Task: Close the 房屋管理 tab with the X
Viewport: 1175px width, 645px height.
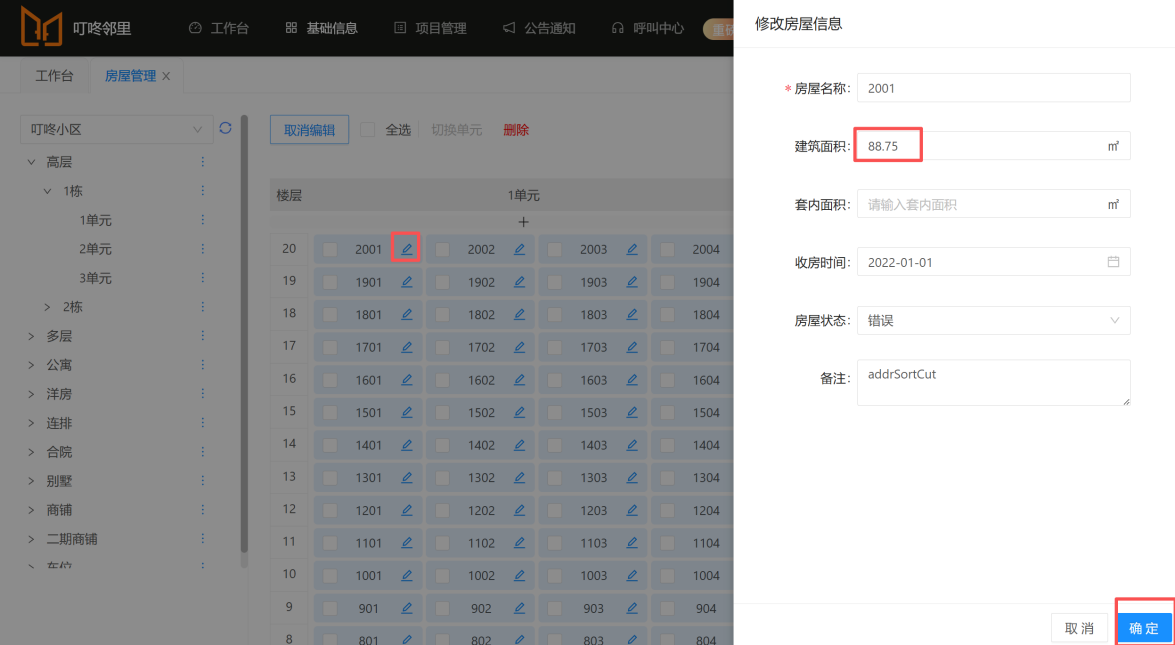Action: pyautogui.click(x=166, y=76)
